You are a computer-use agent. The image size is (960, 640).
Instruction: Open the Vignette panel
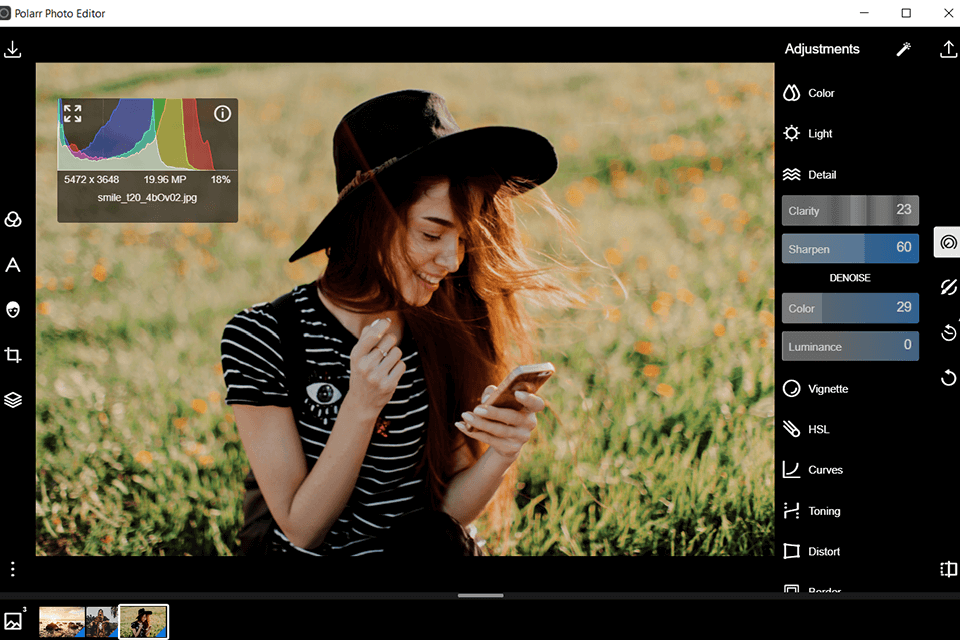coord(826,389)
